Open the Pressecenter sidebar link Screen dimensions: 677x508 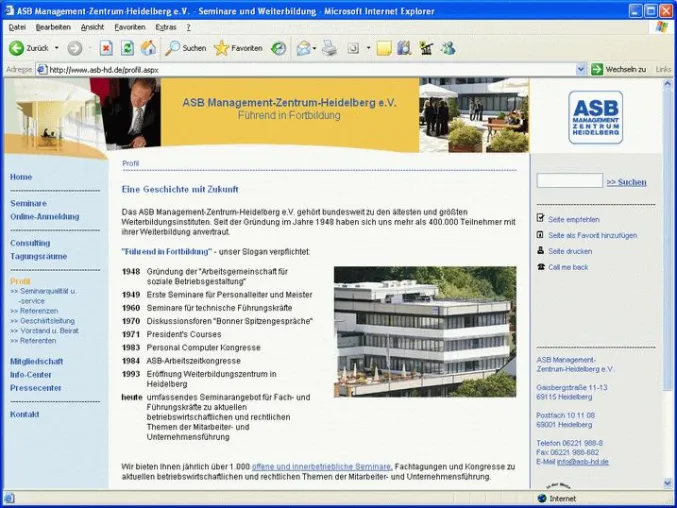click(x=36, y=388)
